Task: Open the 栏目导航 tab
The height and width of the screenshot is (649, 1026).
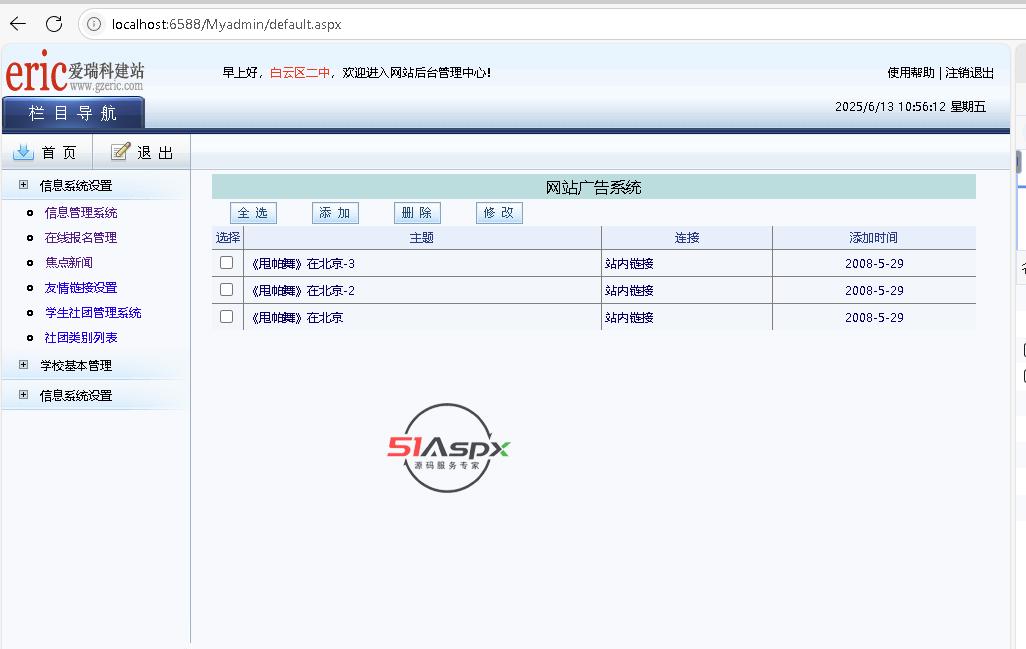Action: (73, 113)
